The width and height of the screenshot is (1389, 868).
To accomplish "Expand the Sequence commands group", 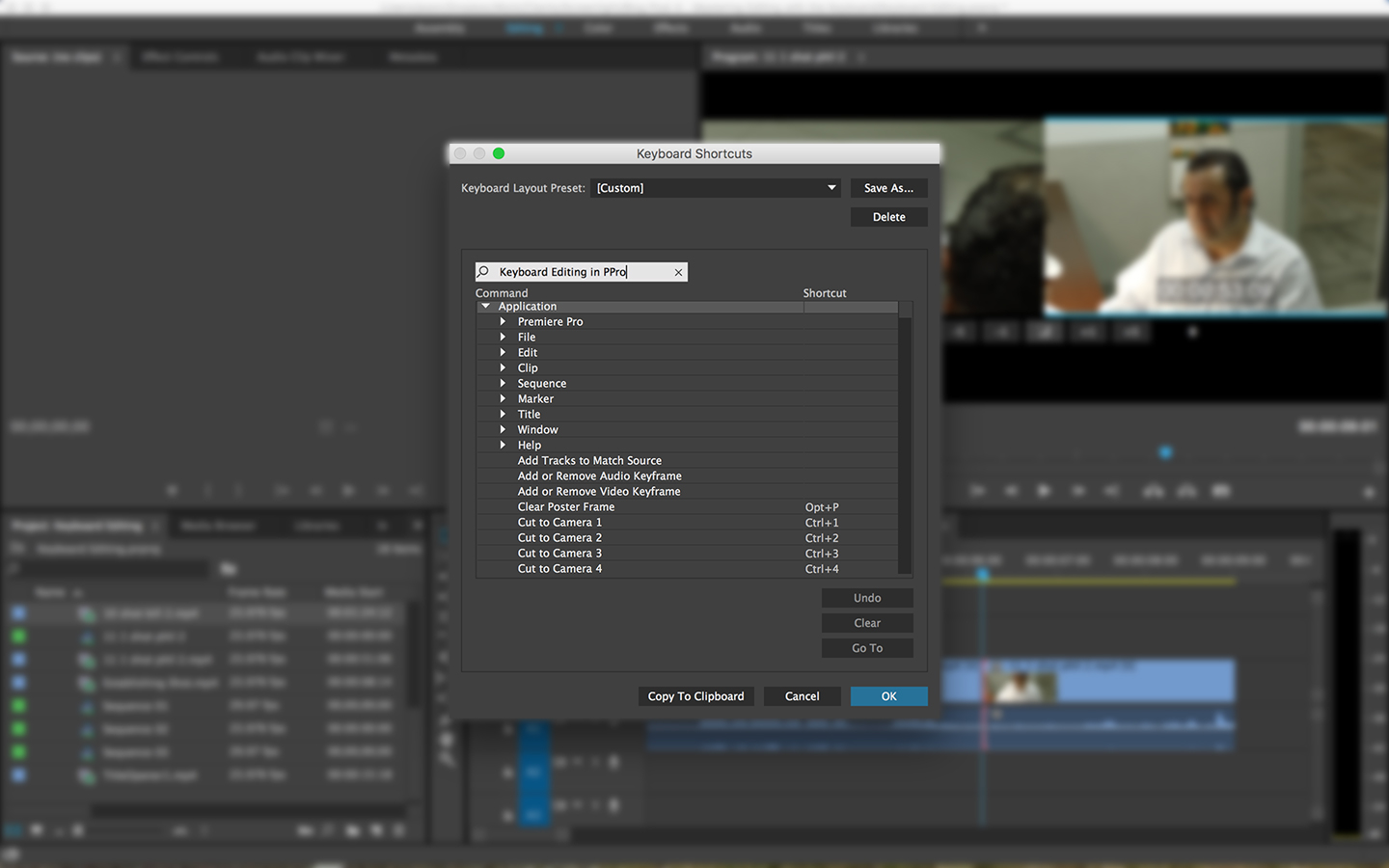I will coord(503,383).
